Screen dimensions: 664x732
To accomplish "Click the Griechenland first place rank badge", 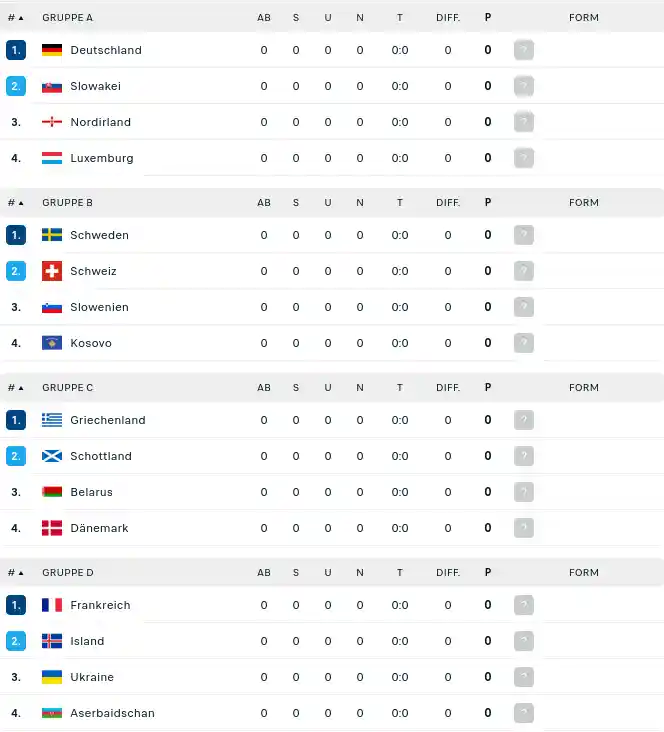I will pos(16,420).
